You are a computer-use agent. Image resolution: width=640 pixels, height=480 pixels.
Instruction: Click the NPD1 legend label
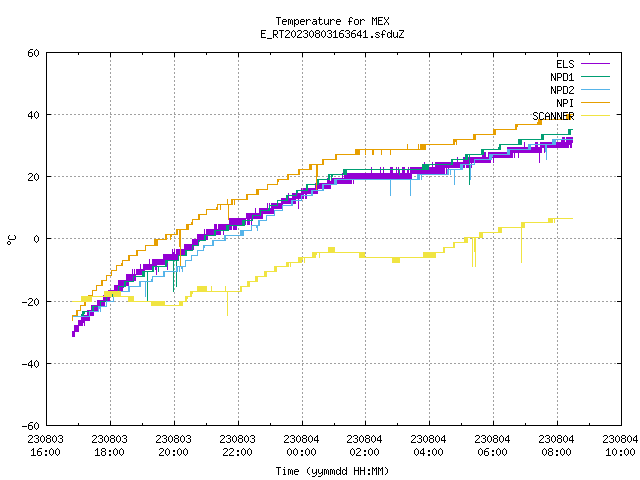[x=562, y=77]
